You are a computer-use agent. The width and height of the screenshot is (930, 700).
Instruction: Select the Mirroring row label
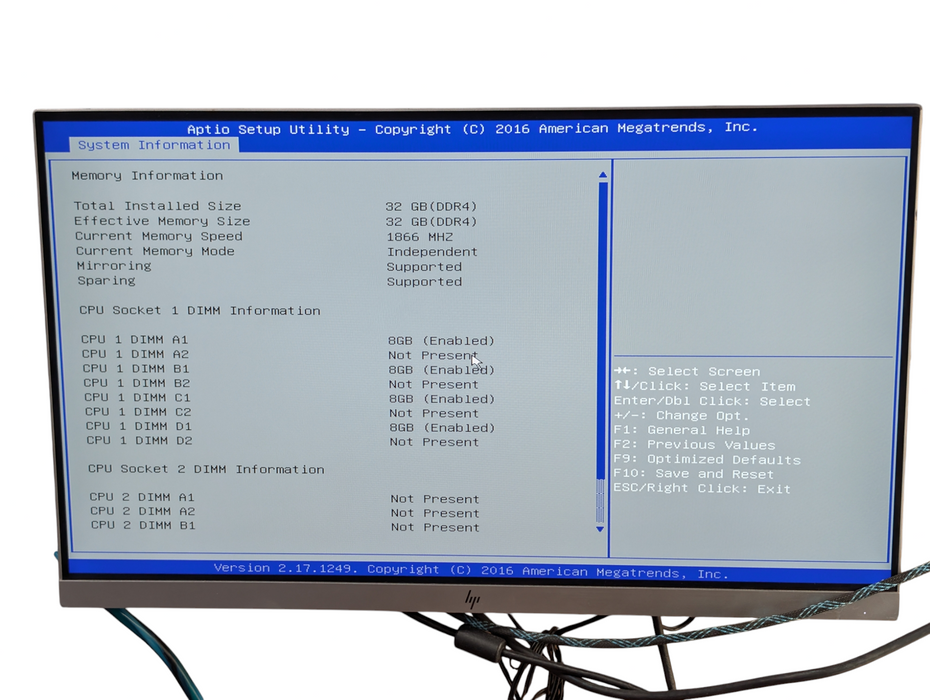[114, 266]
